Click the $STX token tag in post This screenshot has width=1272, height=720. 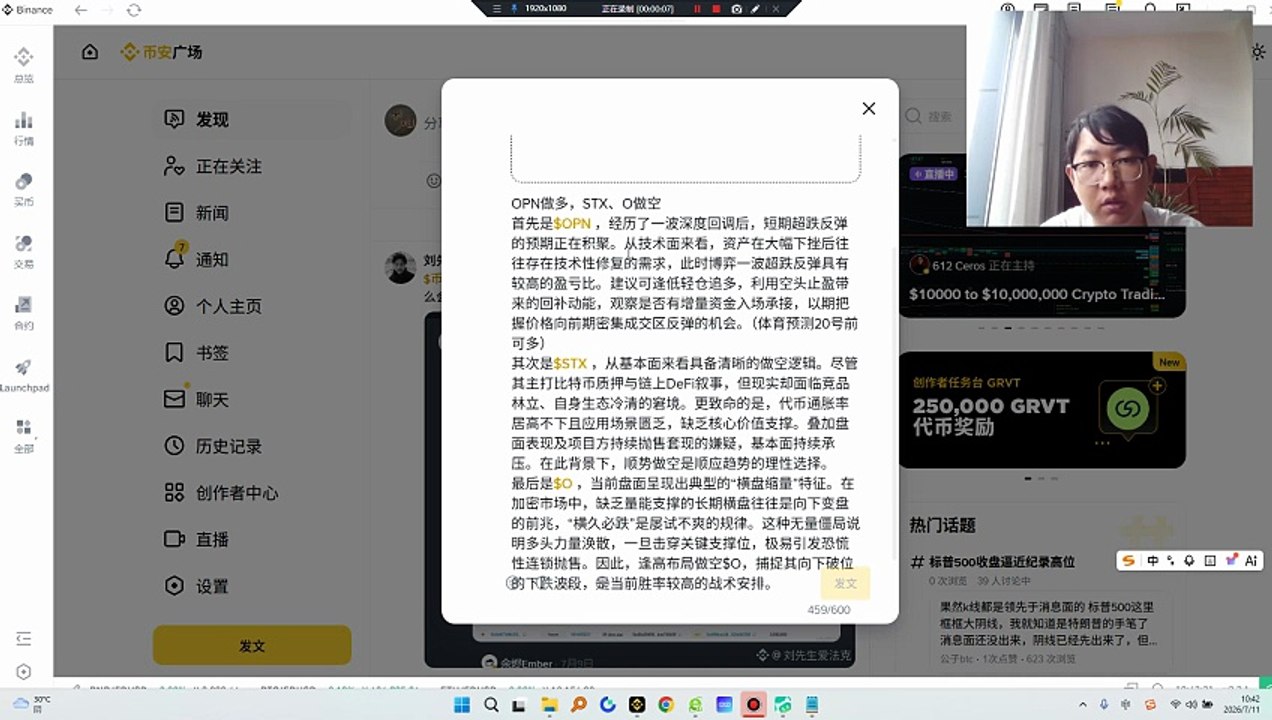pos(570,363)
